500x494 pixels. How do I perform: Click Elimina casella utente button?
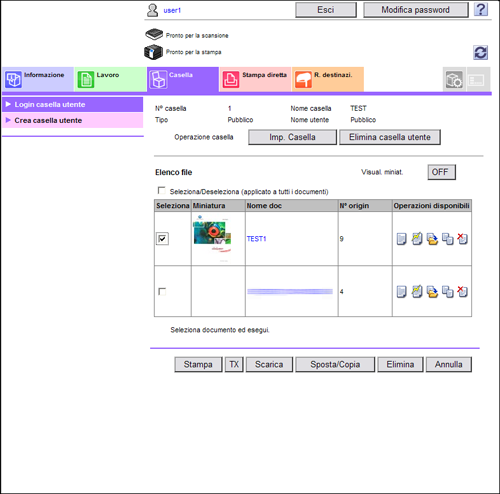point(390,137)
